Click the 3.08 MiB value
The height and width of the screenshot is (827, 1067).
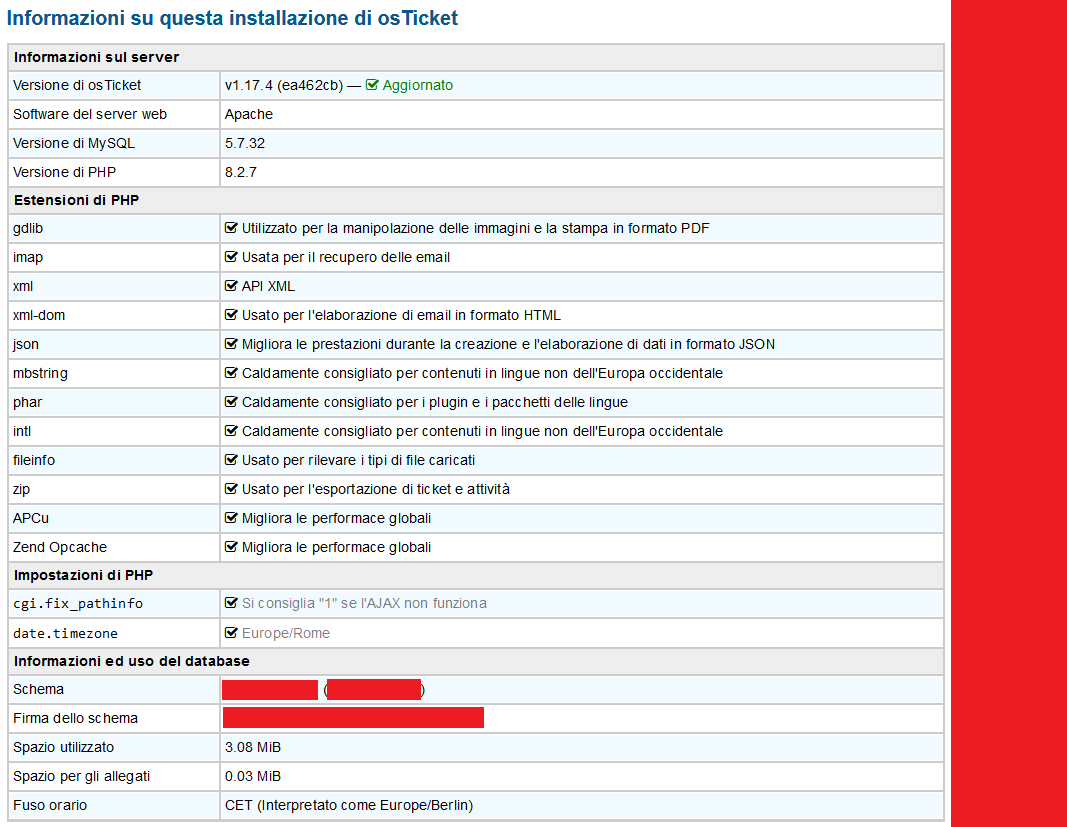[x=252, y=747]
